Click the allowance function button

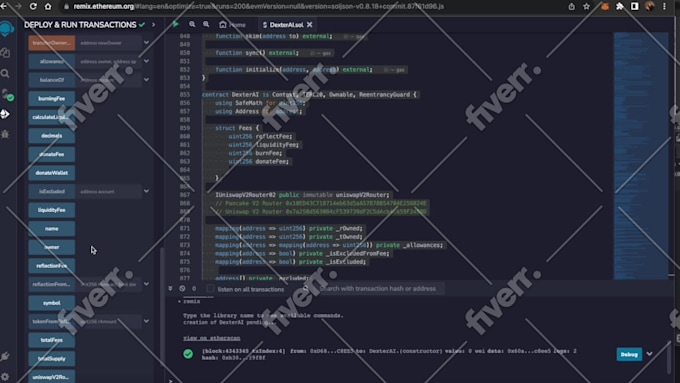[x=52, y=62]
